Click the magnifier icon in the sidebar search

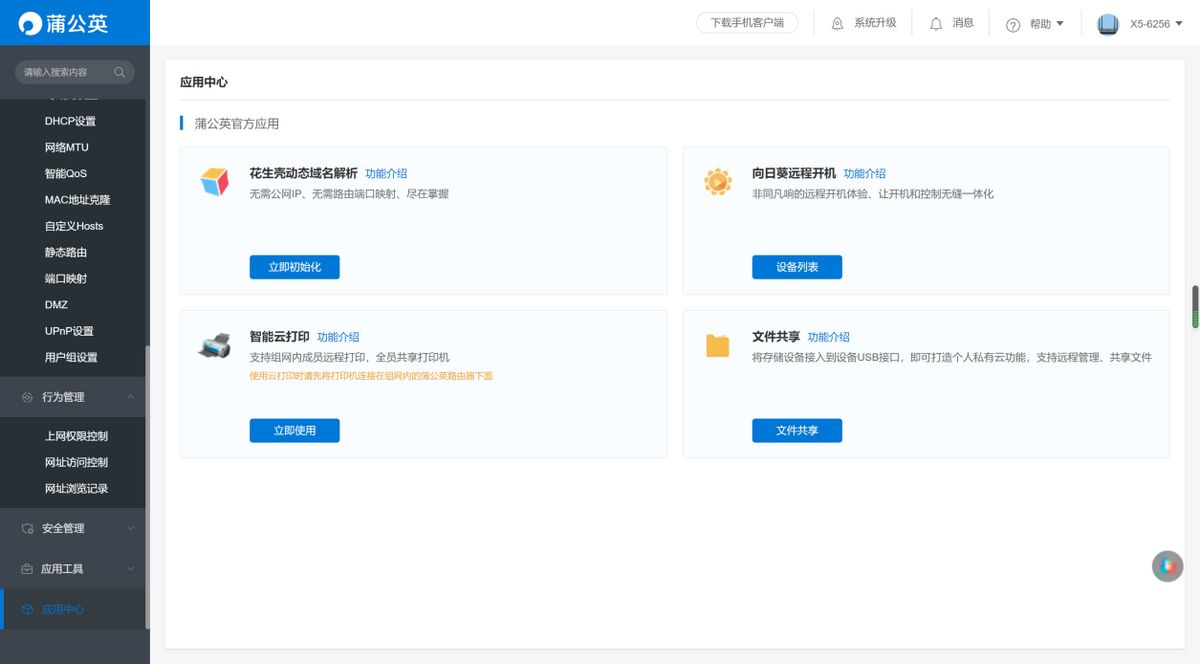[120, 72]
